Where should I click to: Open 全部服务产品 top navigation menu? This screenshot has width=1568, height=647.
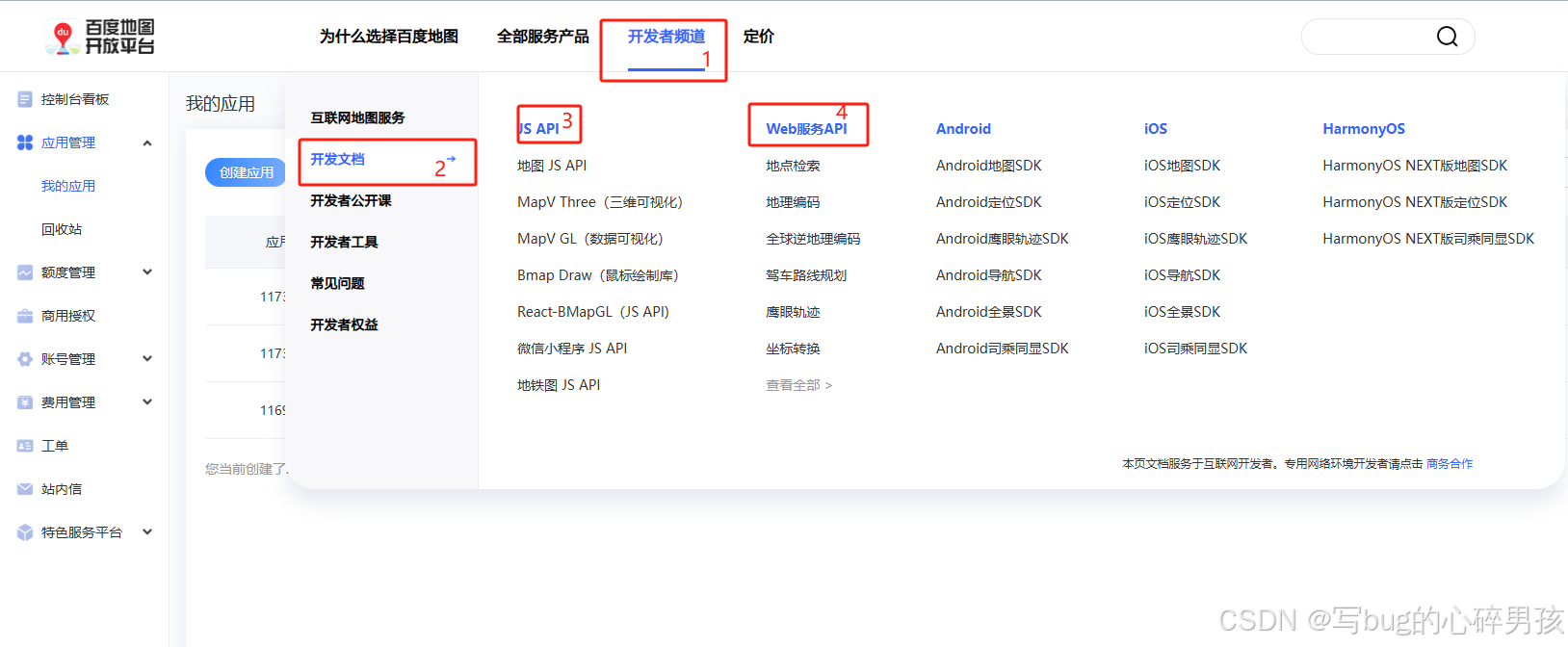tap(543, 37)
